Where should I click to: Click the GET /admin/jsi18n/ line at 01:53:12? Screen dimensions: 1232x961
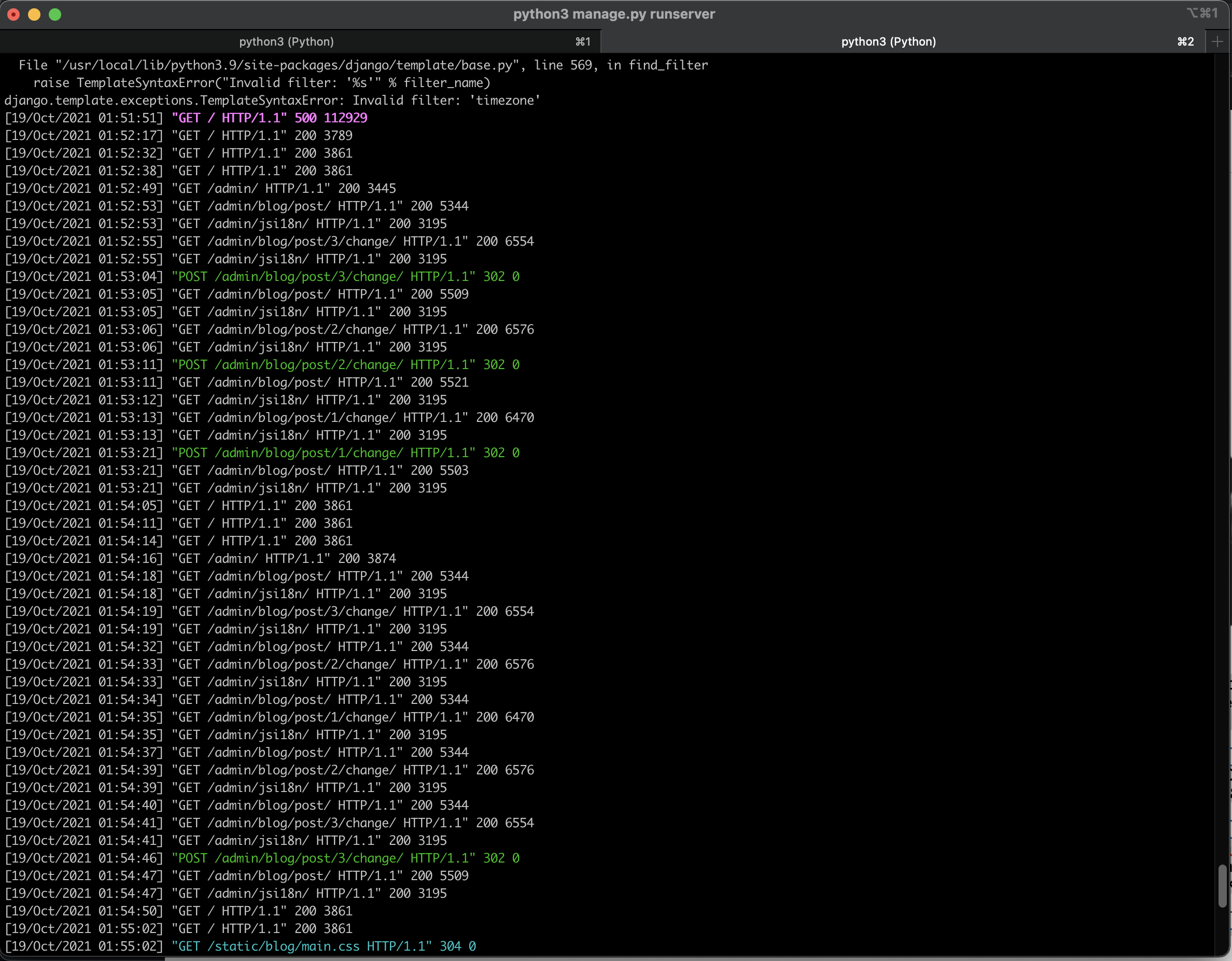(x=226, y=400)
